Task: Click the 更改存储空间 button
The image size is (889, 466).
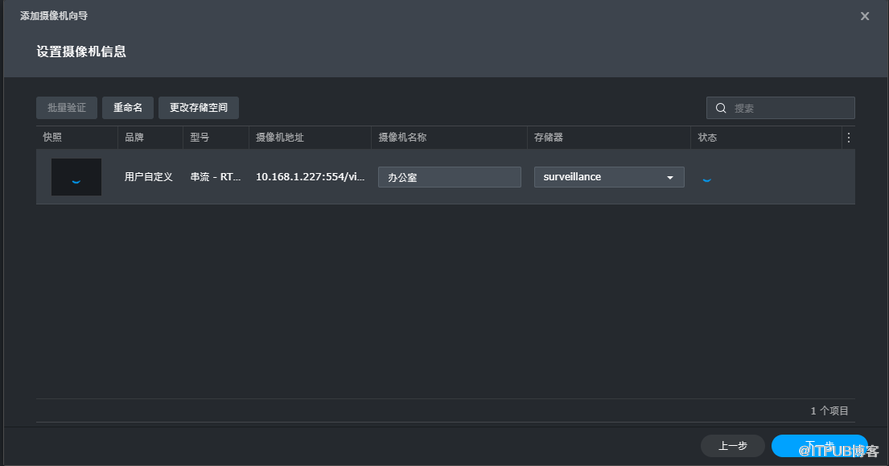Action: 198,108
